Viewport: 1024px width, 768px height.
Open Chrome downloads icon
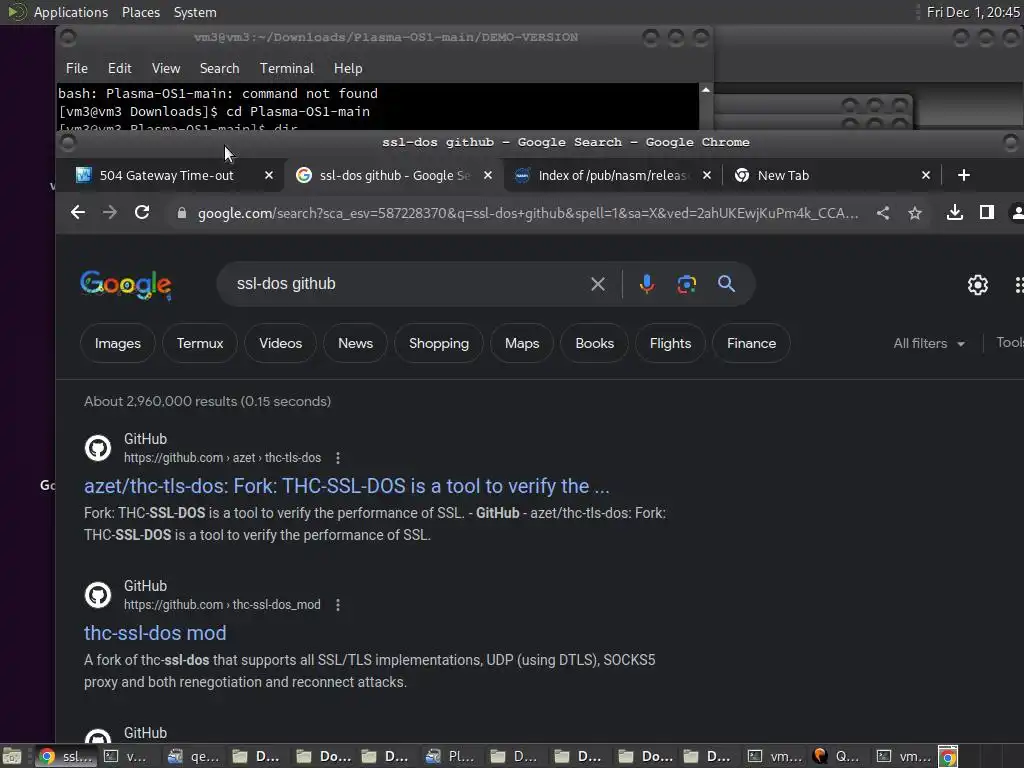coord(955,212)
